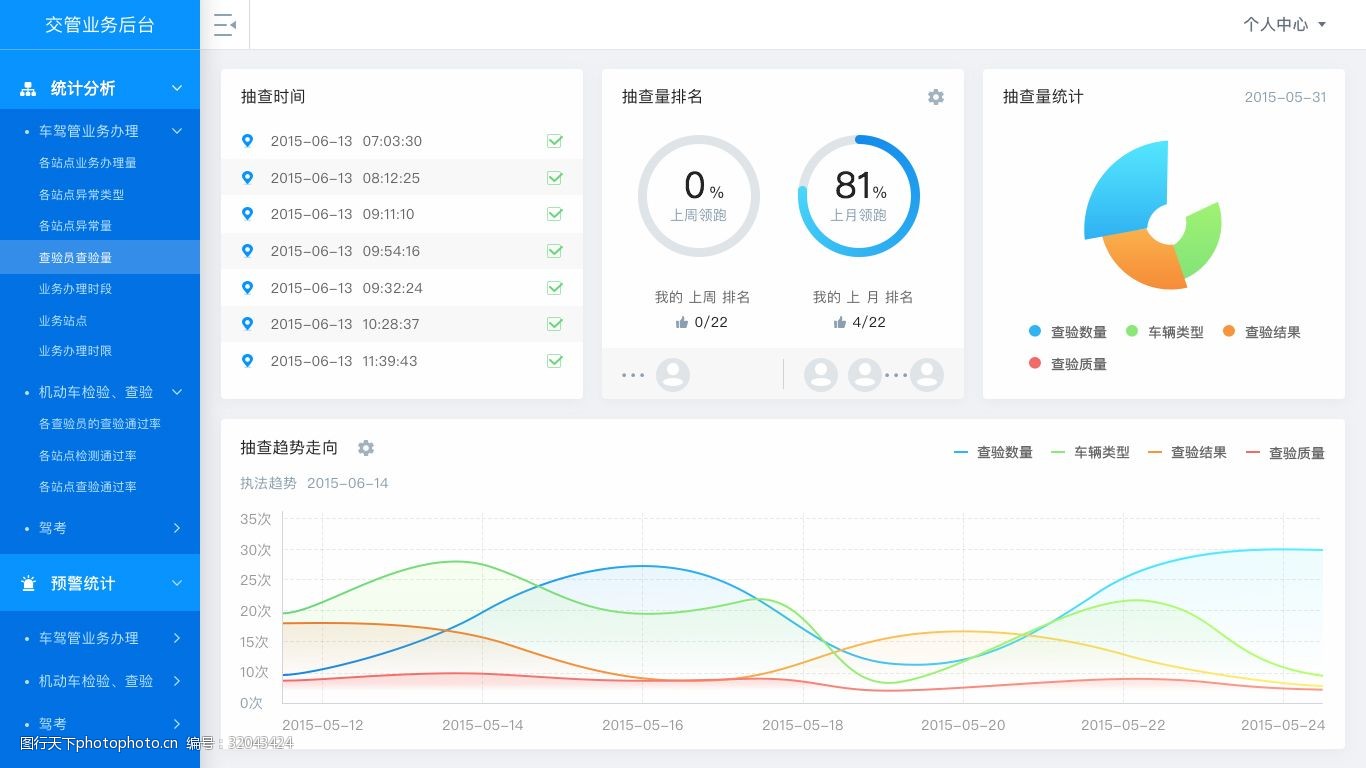Click red 查验质量 pie legend swatch

pyautogui.click(x=1035, y=363)
